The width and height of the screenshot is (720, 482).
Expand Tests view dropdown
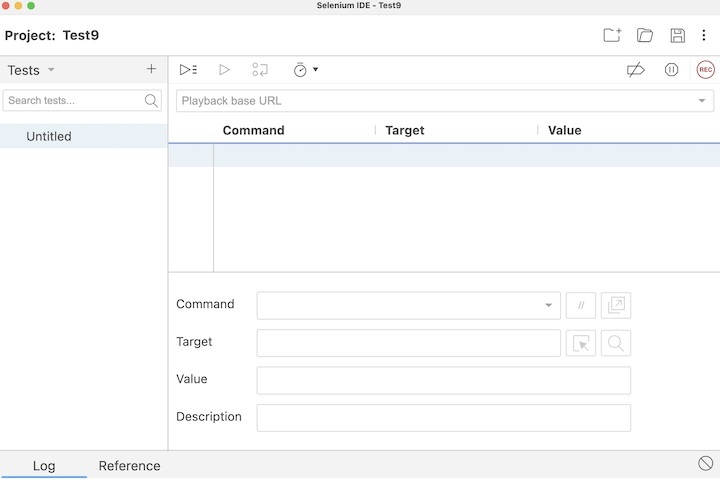51,70
